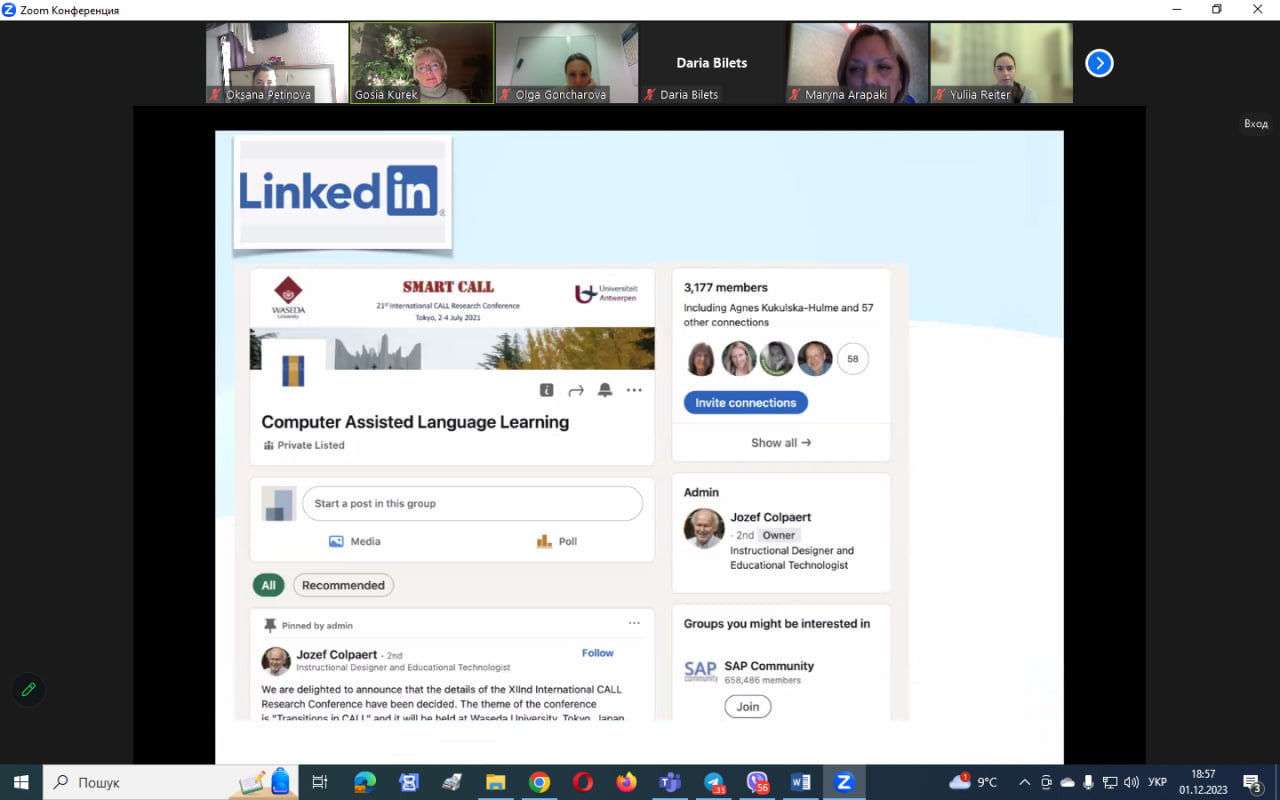Switch the keyboard language from УКР
The image size is (1280, 800).
pos(1157,782)
